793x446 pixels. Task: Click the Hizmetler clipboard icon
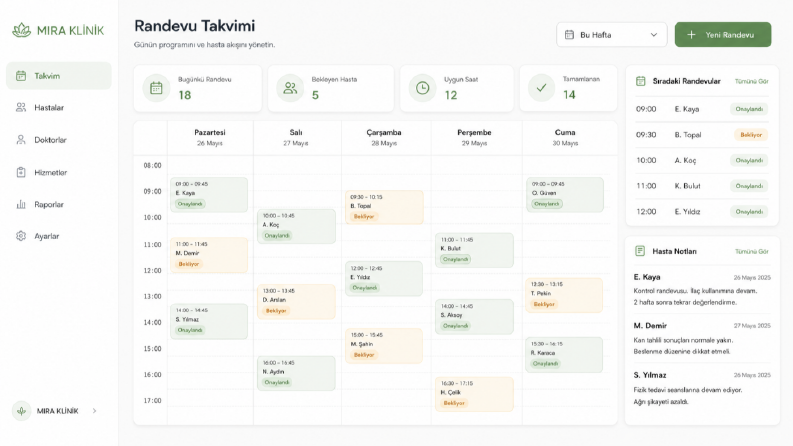click(21, 172)
